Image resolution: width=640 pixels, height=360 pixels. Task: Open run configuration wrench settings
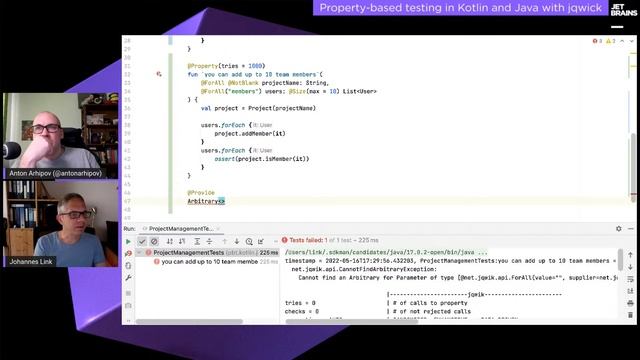[128, 278]
